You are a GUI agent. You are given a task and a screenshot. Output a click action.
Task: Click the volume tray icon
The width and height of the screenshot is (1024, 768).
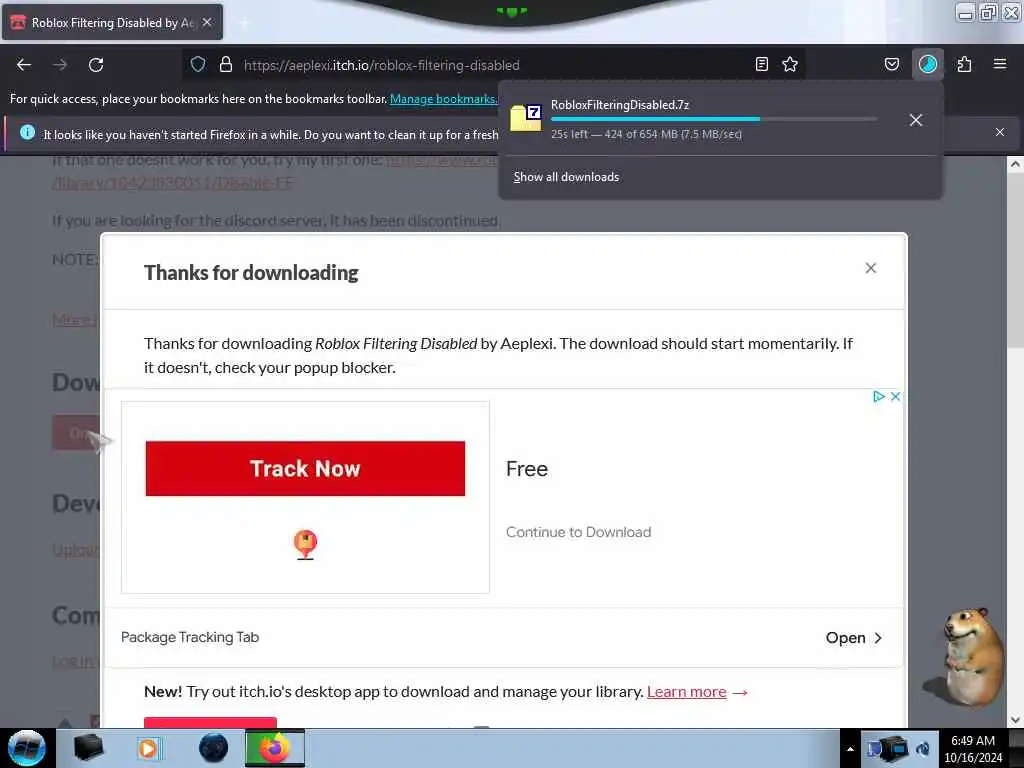[923, 749]
